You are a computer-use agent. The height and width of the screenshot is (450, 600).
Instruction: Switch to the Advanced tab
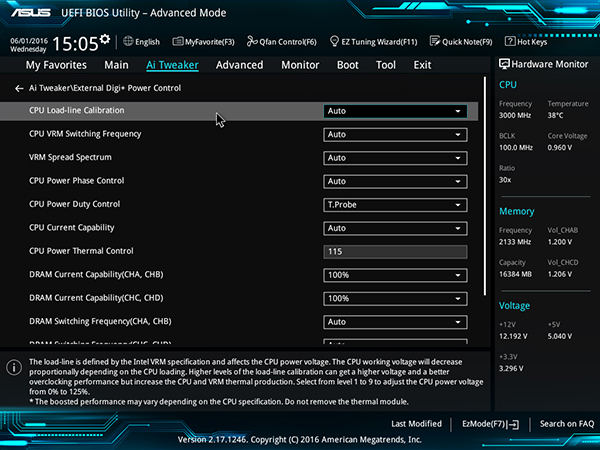click(x=240, y=65)
